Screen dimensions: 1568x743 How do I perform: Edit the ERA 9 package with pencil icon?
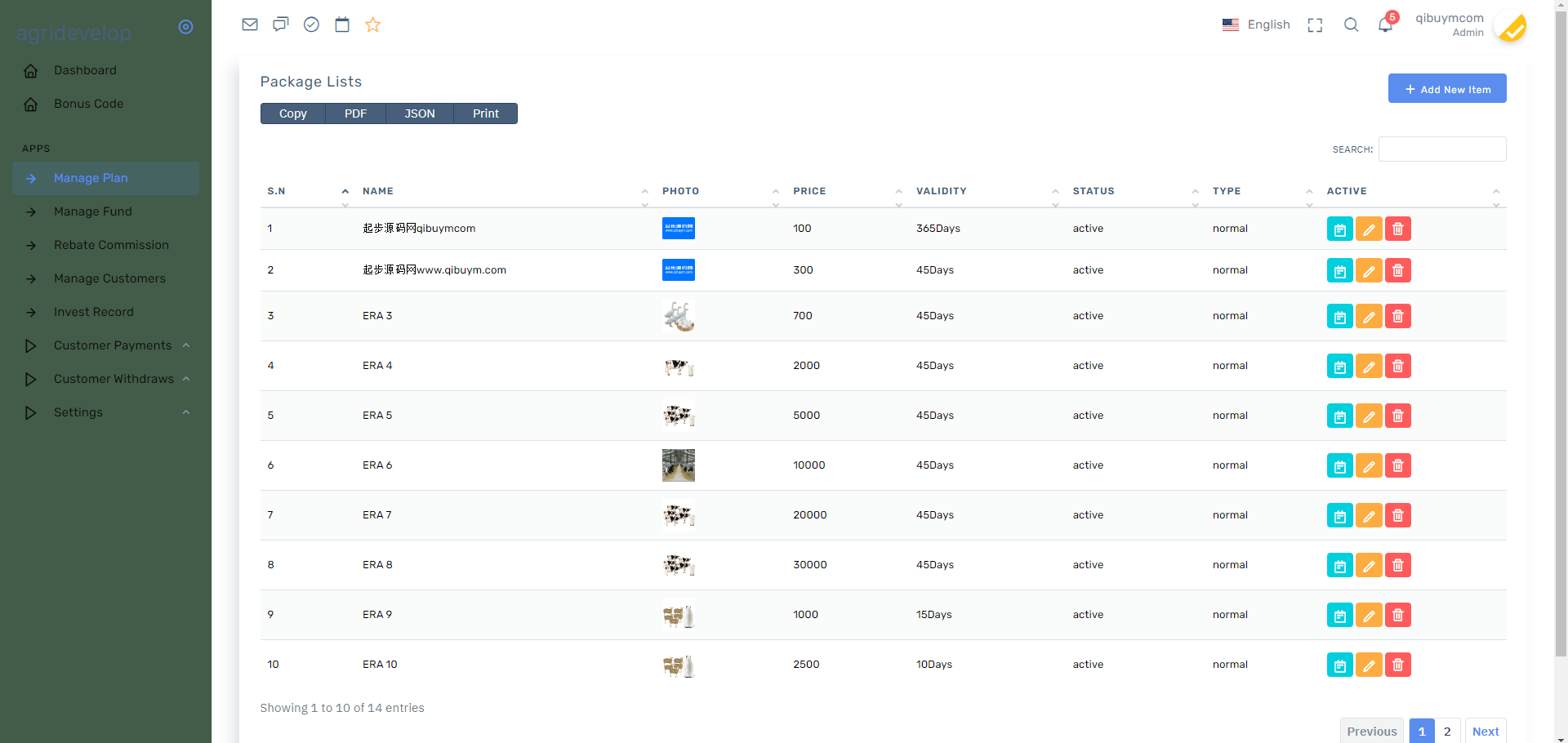click(1369, 615)
